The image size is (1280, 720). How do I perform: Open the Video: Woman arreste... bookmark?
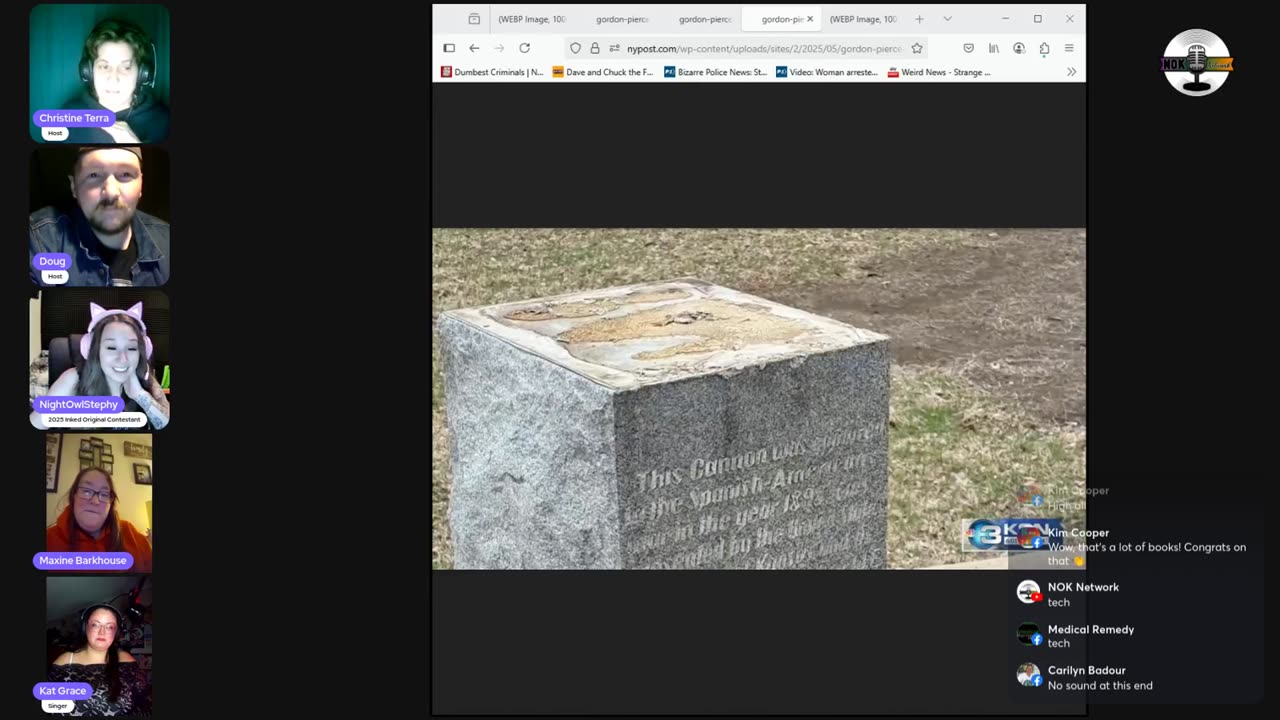tap(827, 72)
